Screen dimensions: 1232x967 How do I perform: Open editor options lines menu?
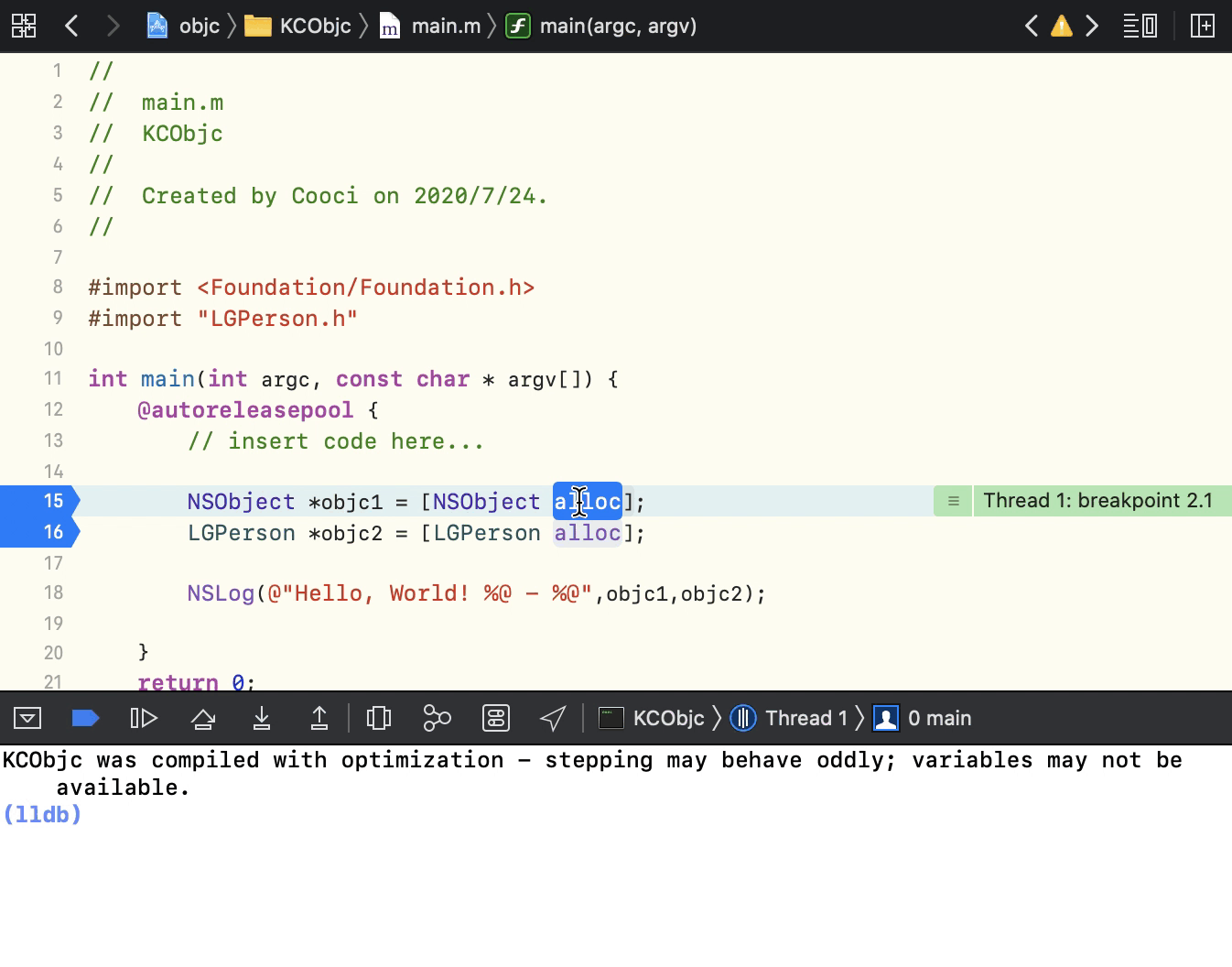1140,26
